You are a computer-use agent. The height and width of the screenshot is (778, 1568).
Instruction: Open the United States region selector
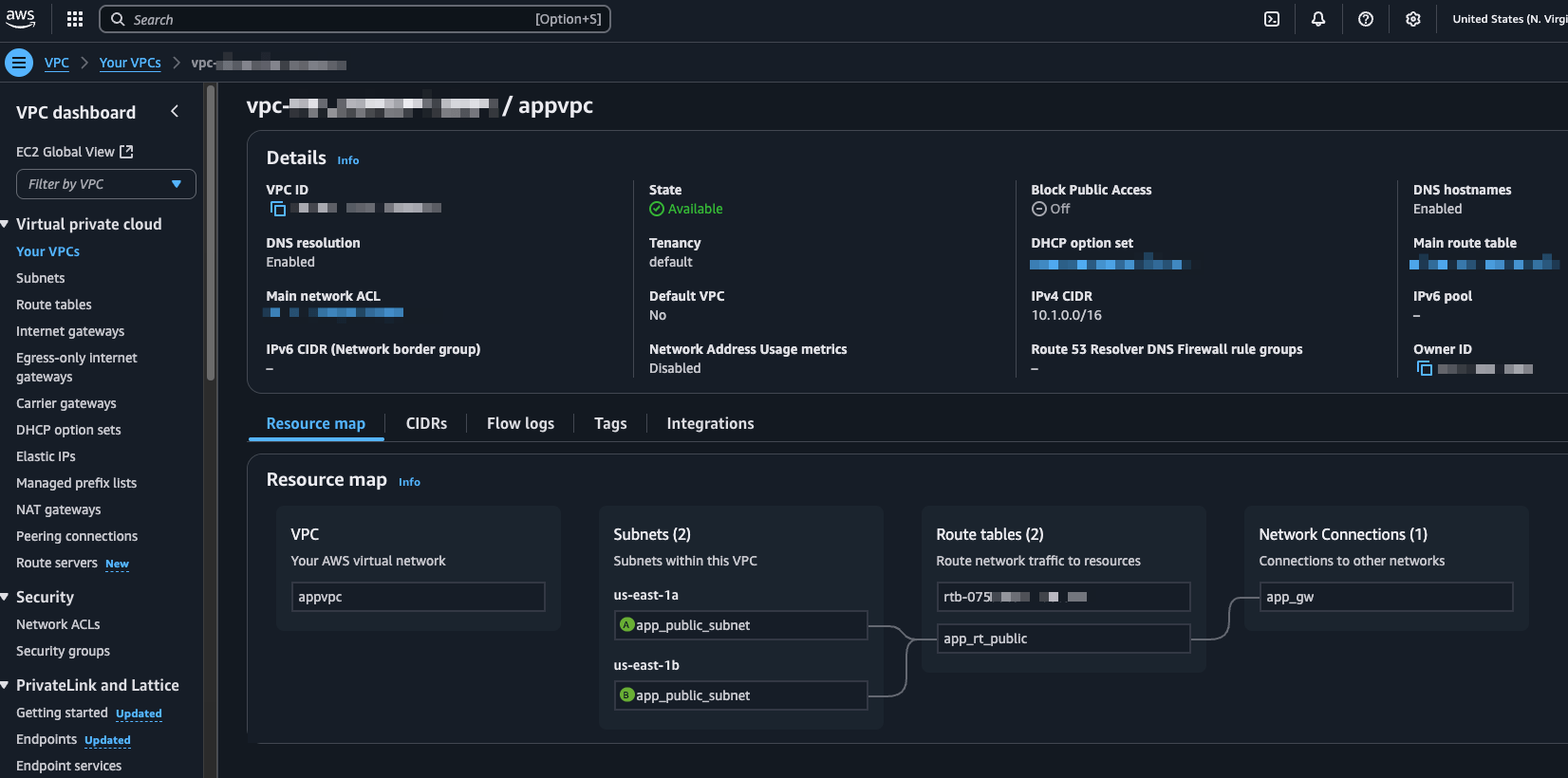[1509, 19]
